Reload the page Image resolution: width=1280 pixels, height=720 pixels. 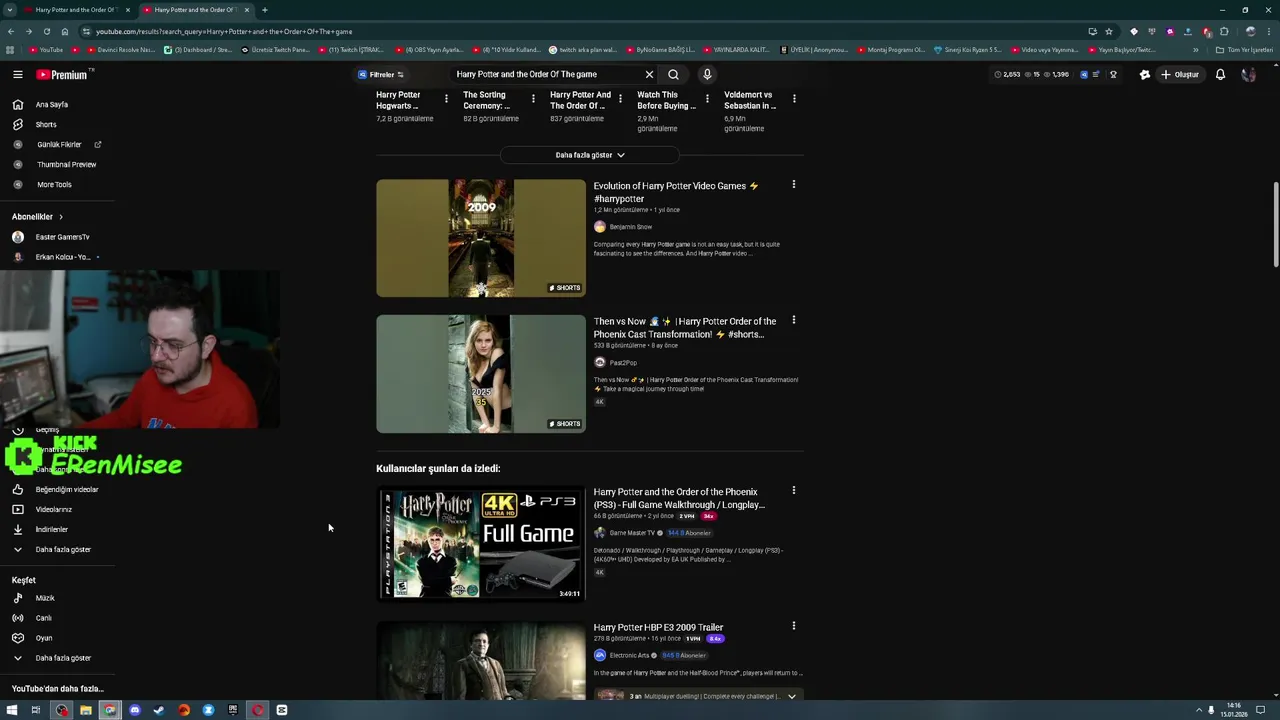point(46,31)
